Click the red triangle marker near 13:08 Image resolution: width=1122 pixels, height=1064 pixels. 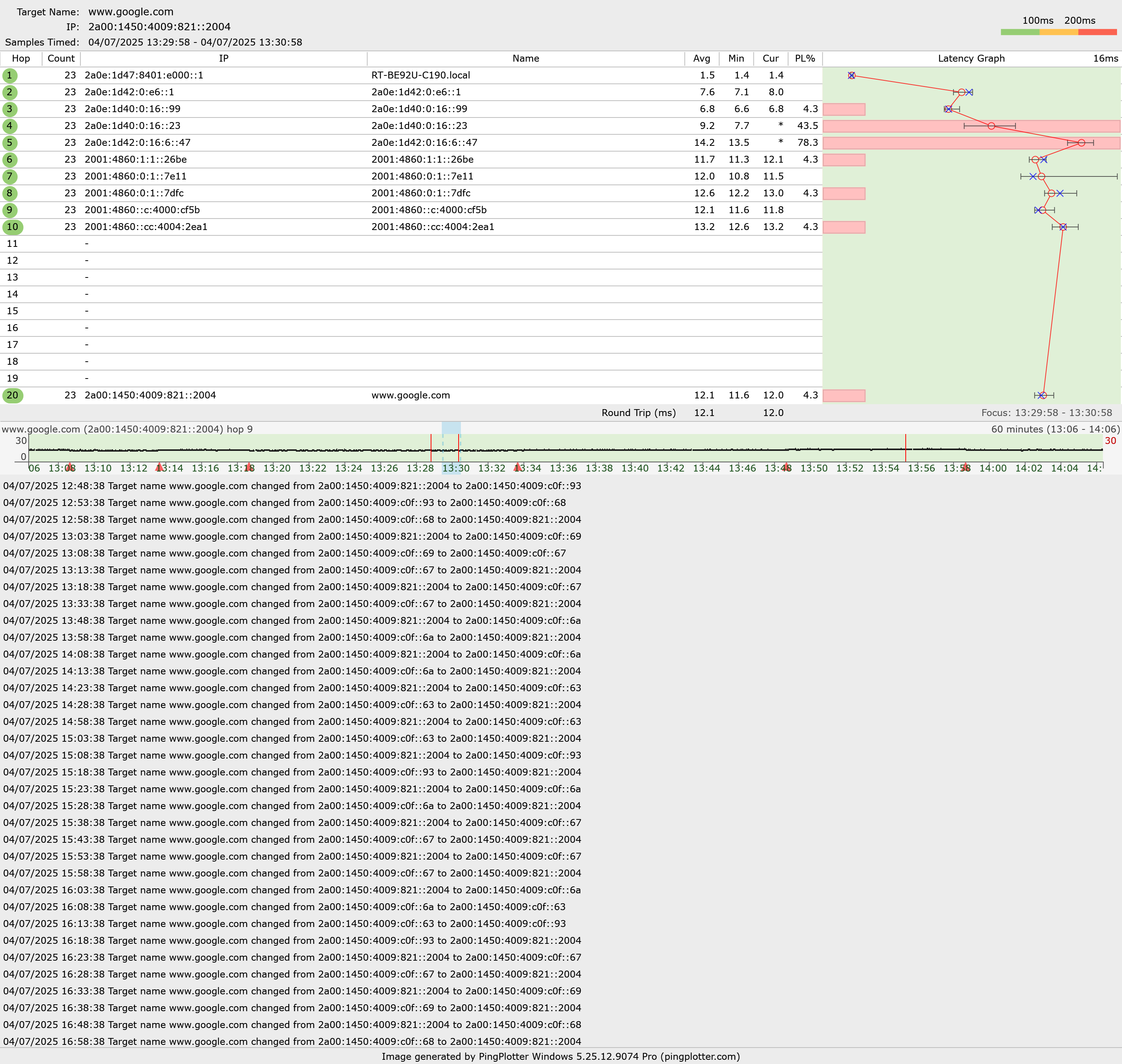[69, 467]
